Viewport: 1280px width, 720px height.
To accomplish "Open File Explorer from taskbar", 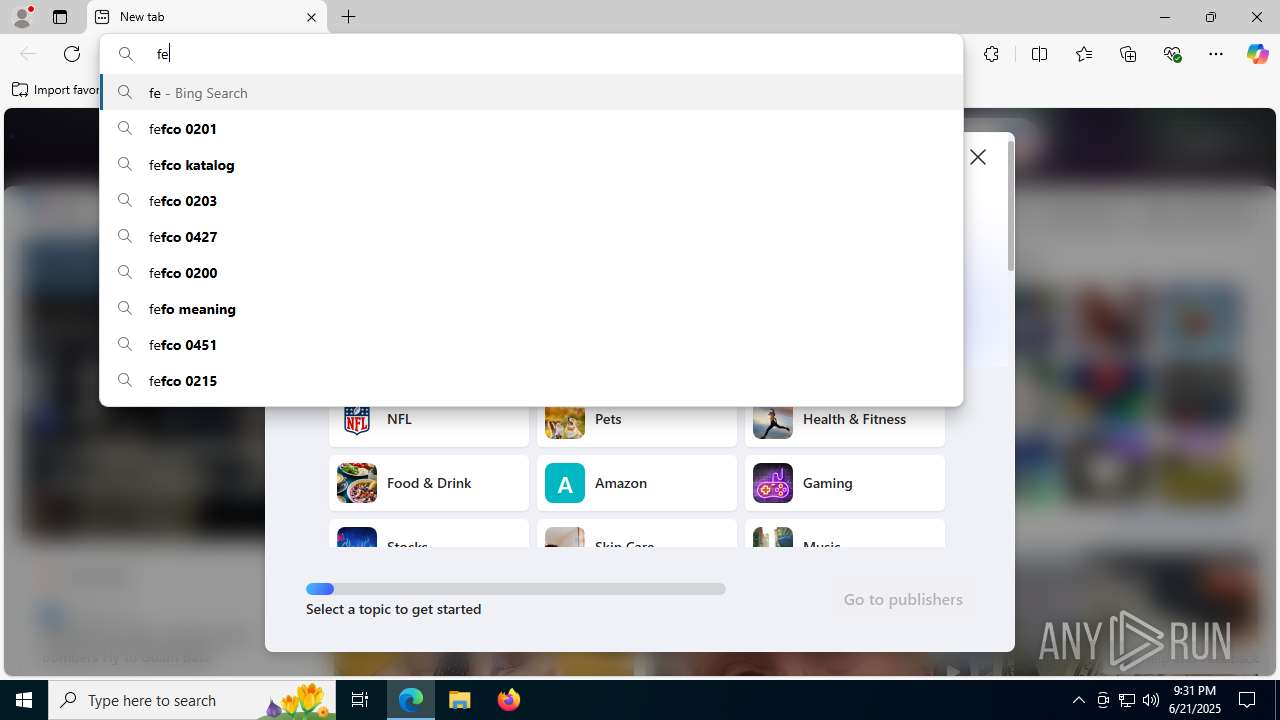I will 460,700.
